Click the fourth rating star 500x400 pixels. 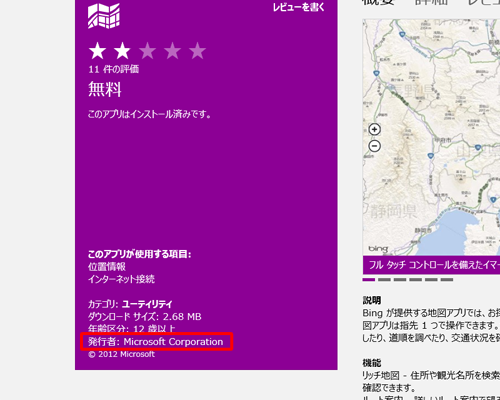pos(173,51)
